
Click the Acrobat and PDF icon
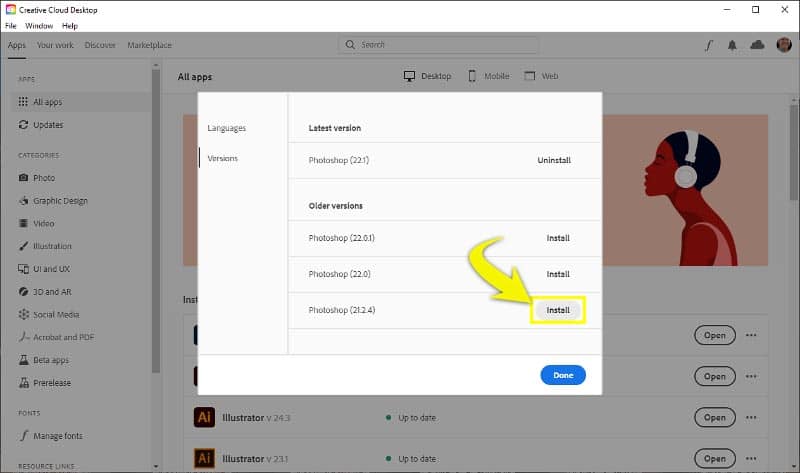(x=23, y=337)
